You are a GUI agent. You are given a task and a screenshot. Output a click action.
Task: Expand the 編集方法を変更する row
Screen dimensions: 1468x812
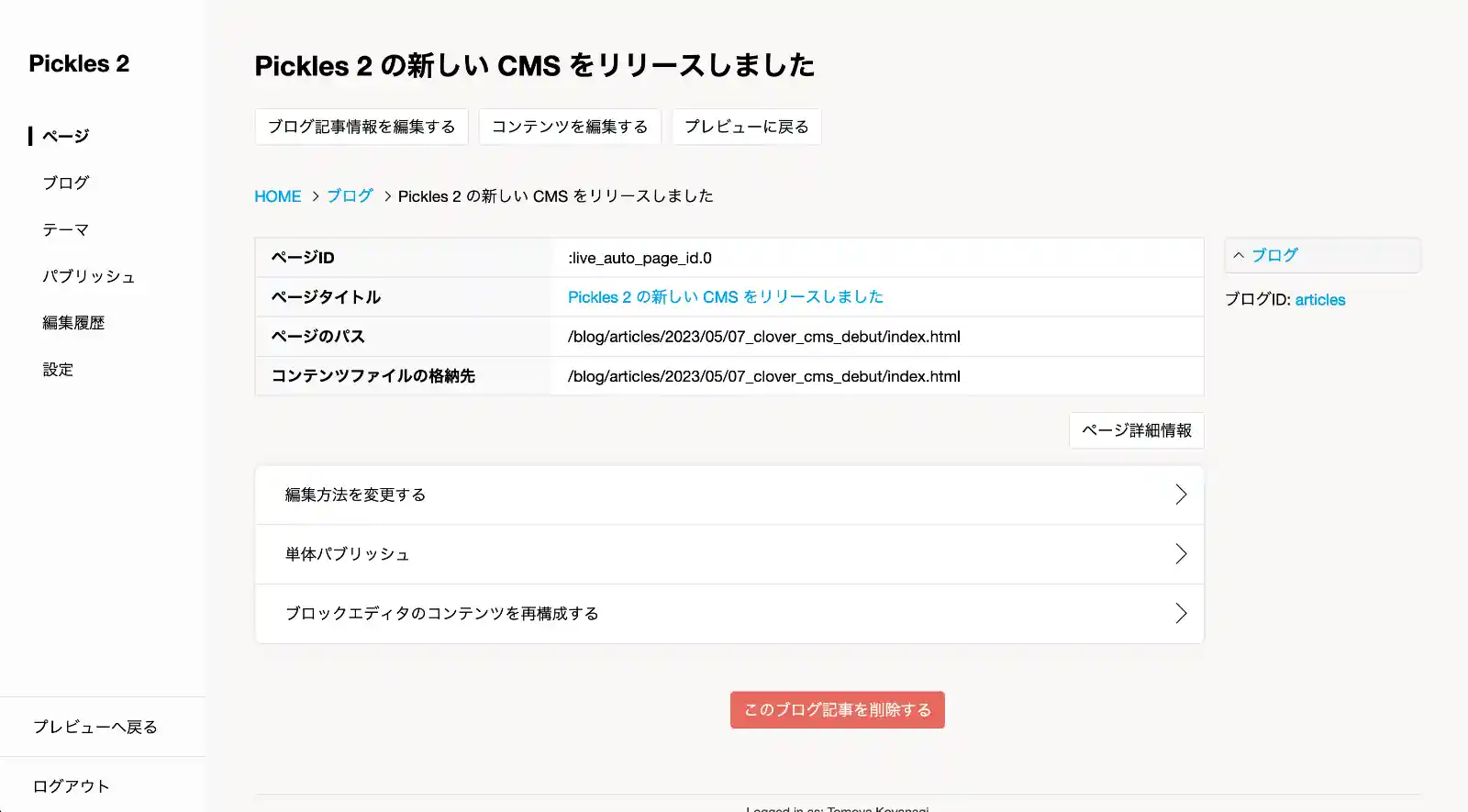[729, 495]
